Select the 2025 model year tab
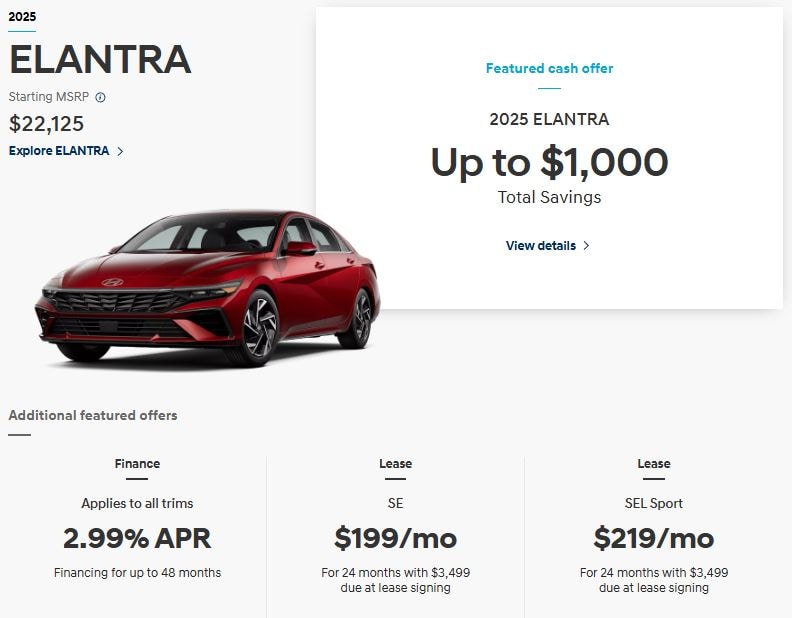This screenshot has width=792, height=618. coord(22,17)
